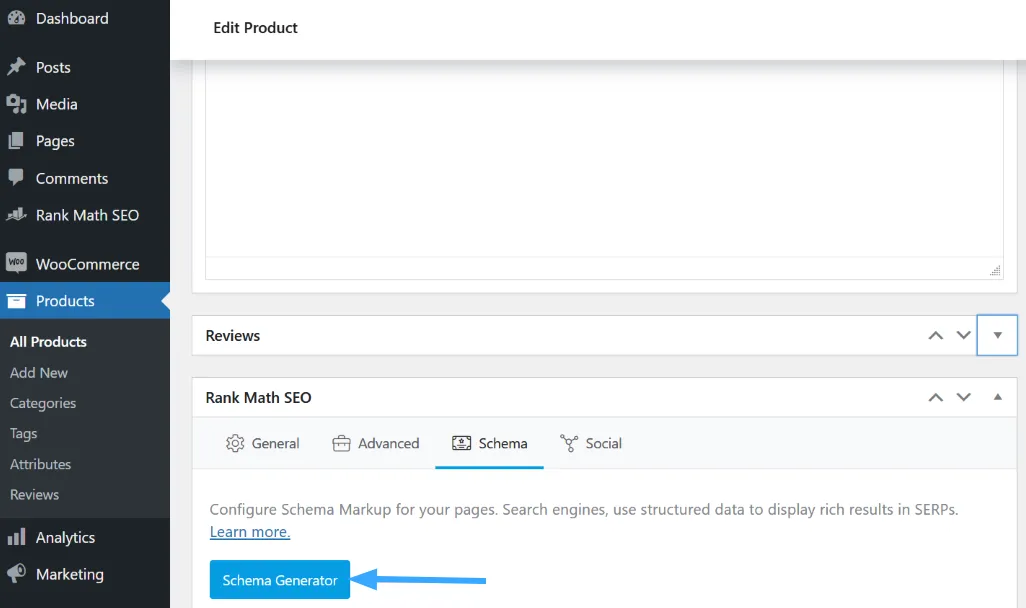Image resolution: width=1026 pixels, height=608 pixels.
Task: Click the Schema Generator button
Action: pos(279,580)
